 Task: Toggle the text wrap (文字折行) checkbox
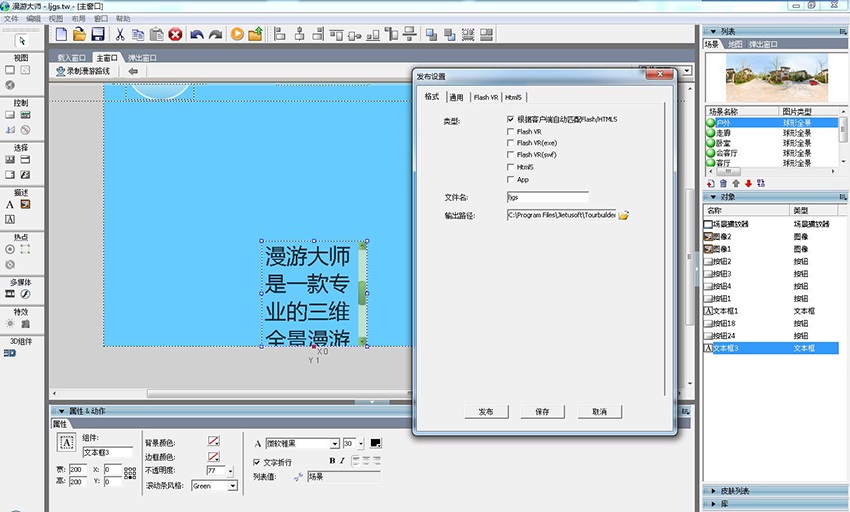(256, 462)
